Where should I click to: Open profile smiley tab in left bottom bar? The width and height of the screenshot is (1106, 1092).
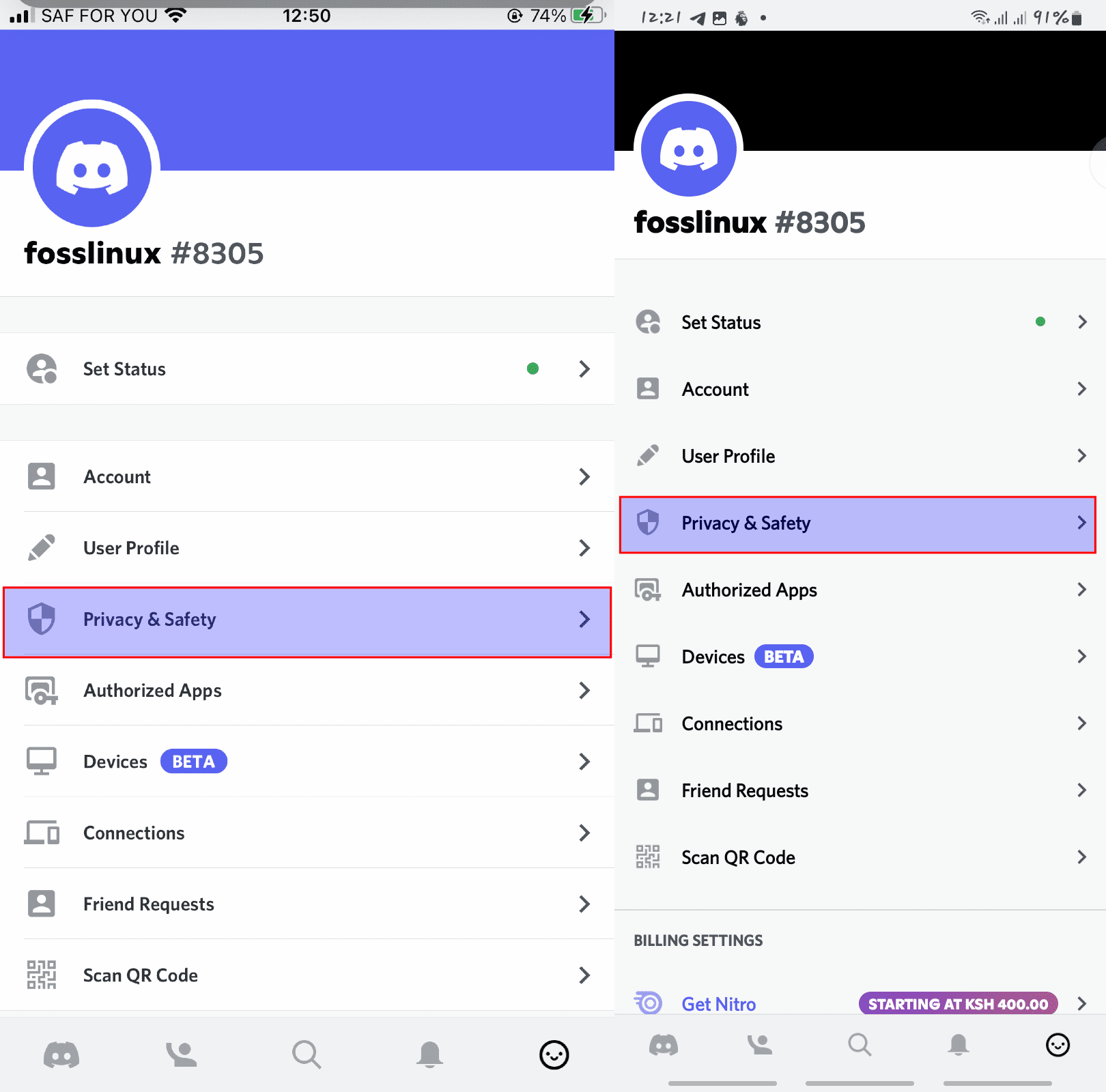pyautogui.click(x=554, y=1055)
